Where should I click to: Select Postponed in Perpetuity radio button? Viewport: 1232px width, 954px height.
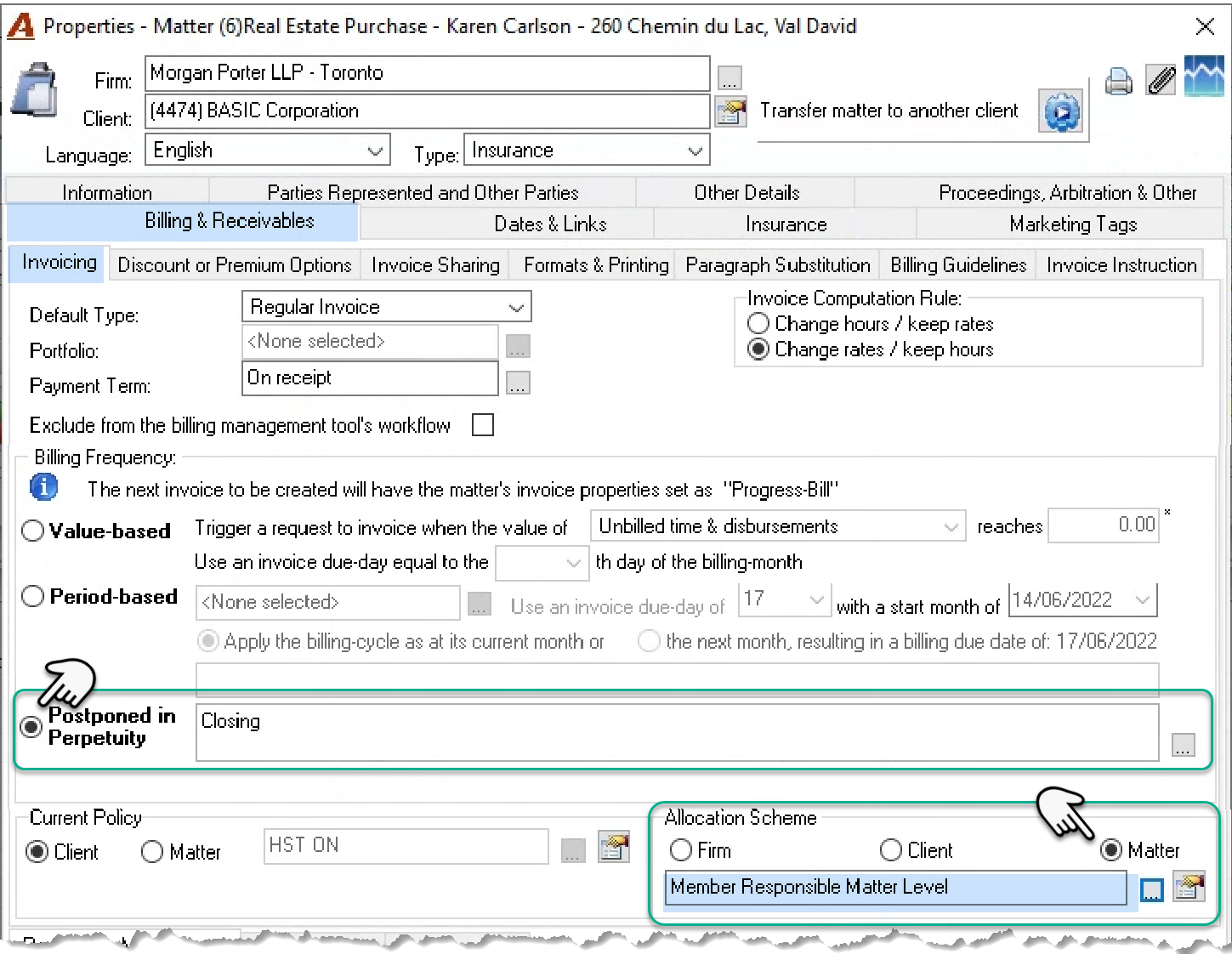(x=31, y=727)
